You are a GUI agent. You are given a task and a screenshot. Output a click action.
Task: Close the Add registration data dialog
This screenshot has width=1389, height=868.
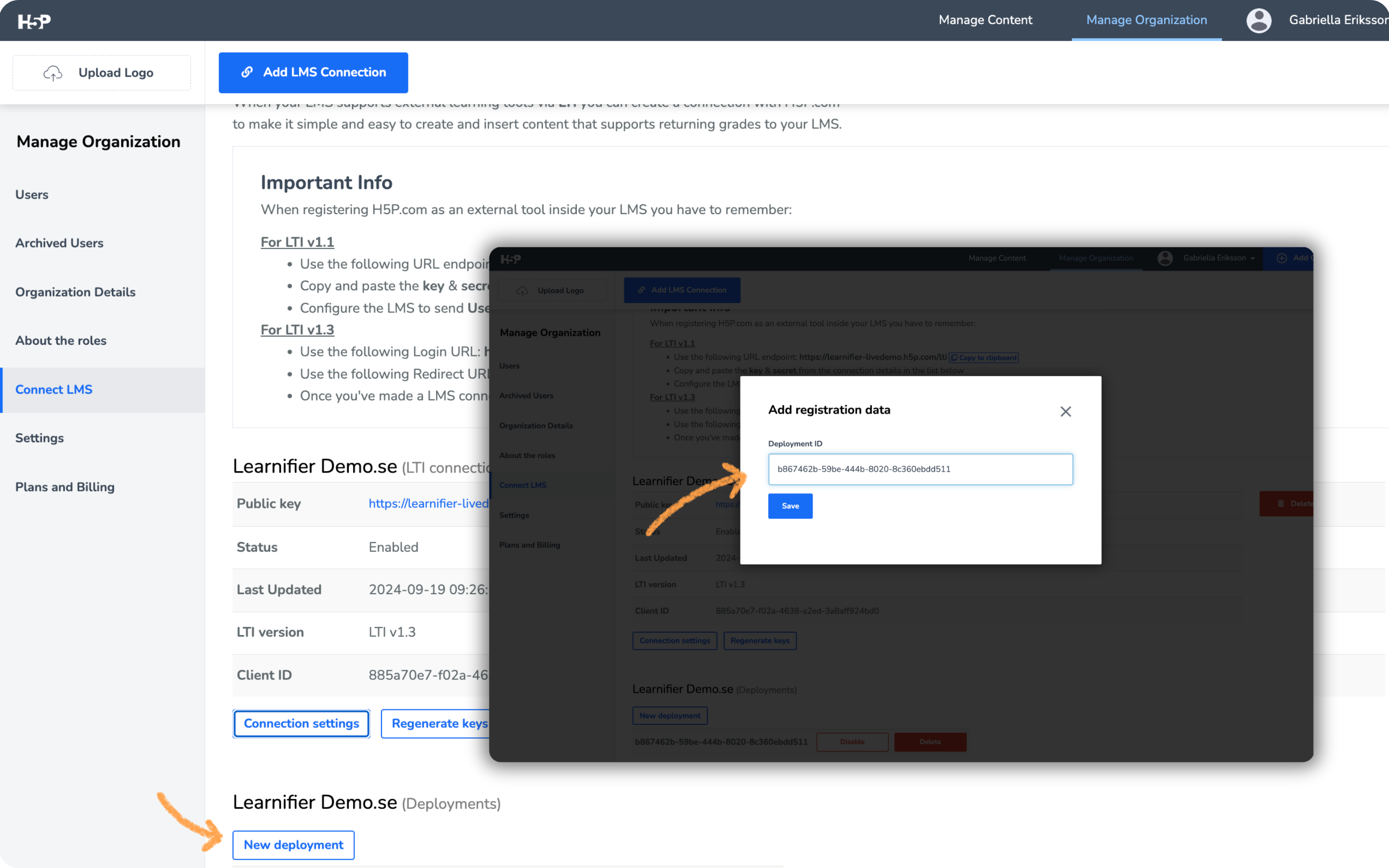coord(1066,412)
